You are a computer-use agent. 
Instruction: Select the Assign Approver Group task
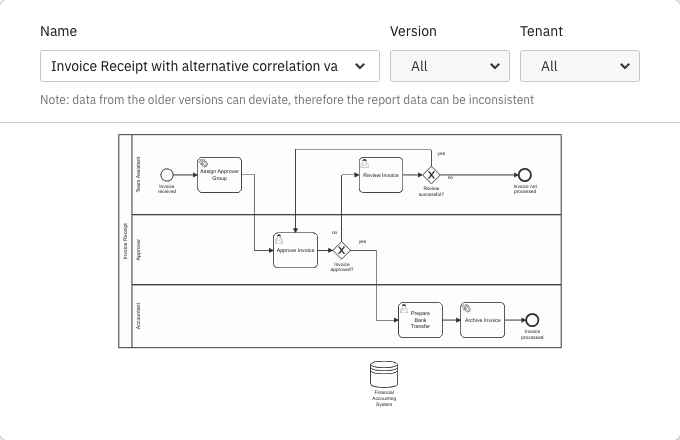click(x=219, y=175)
